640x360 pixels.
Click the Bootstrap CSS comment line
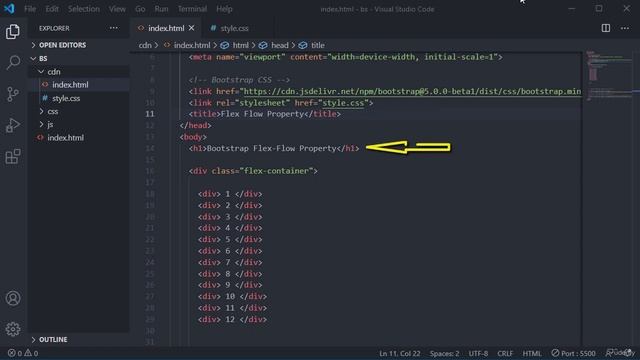(x=239, y=80)
